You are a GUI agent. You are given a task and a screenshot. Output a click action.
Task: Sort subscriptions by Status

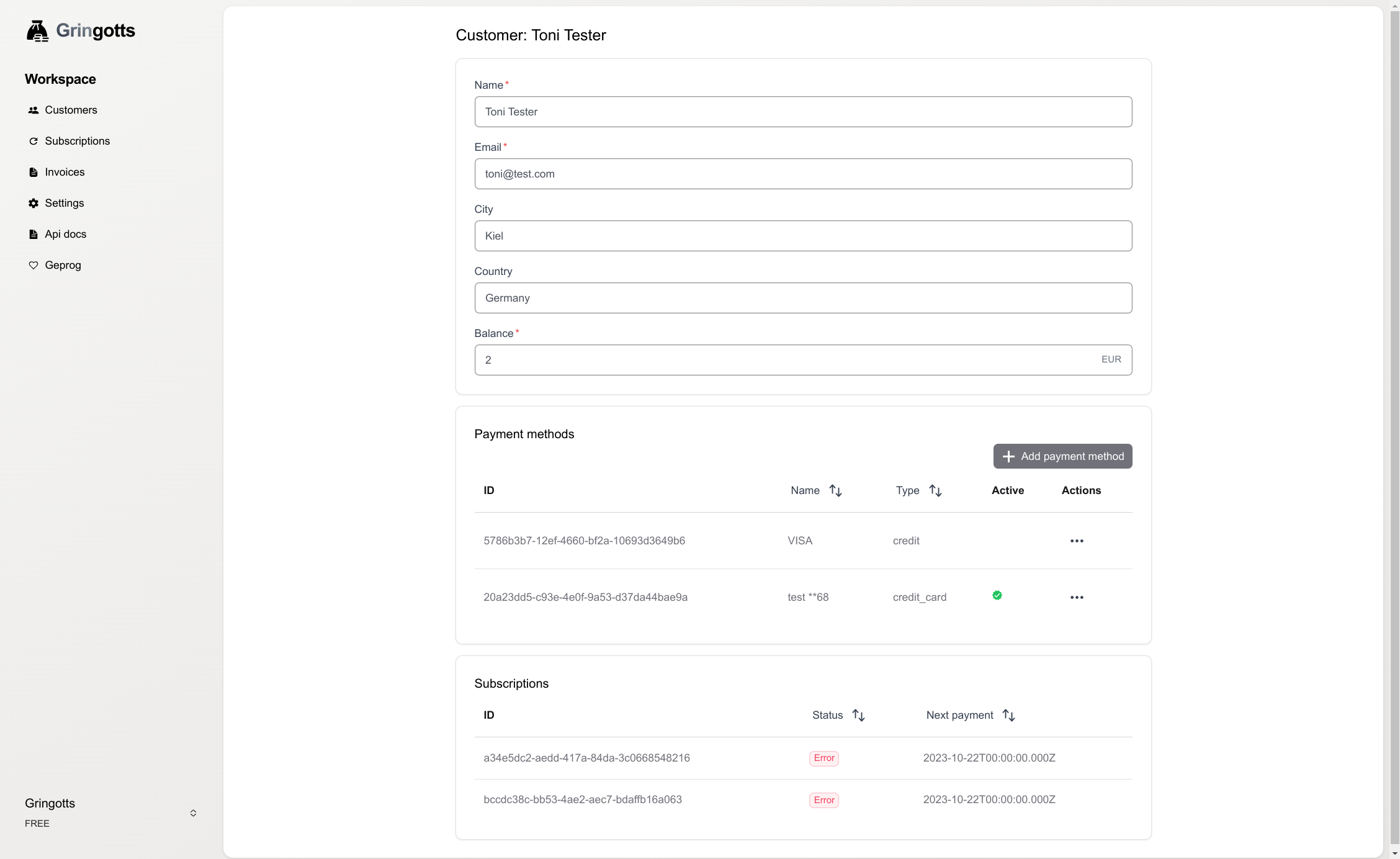pyautogui.click(x=858, y=715)
